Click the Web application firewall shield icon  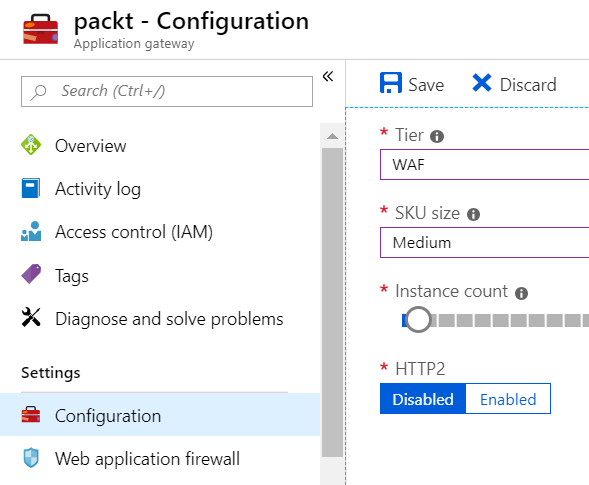pos(31,458)
